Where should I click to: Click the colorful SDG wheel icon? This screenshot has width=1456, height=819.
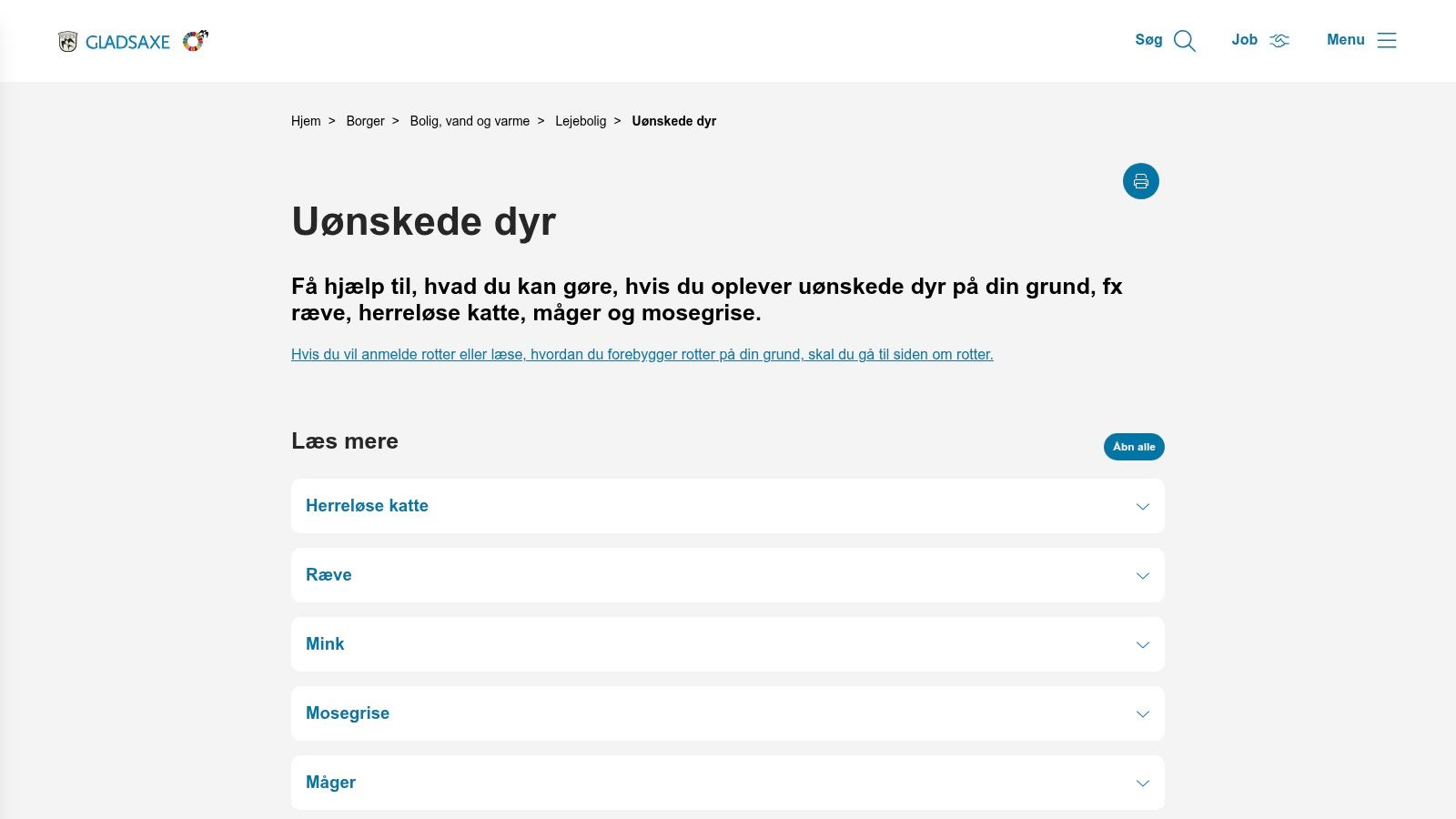click(x=196, y=40)
